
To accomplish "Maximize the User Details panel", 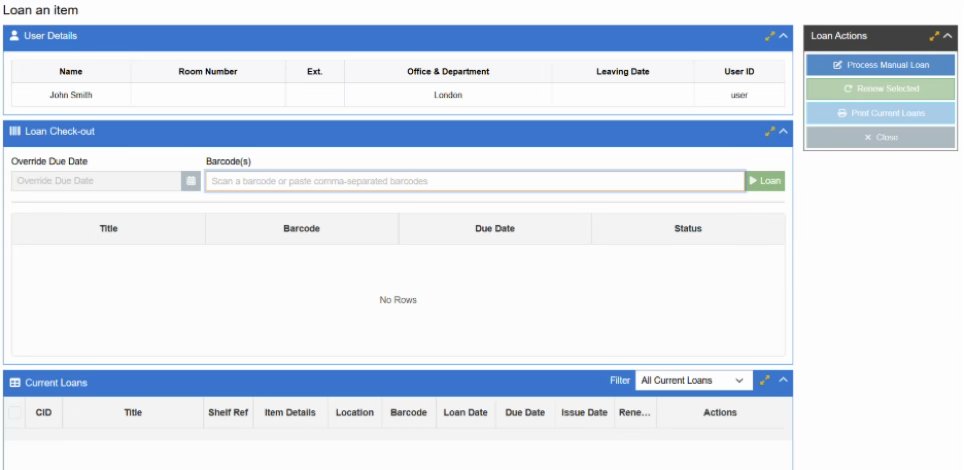I will click(x=770, y=36).
